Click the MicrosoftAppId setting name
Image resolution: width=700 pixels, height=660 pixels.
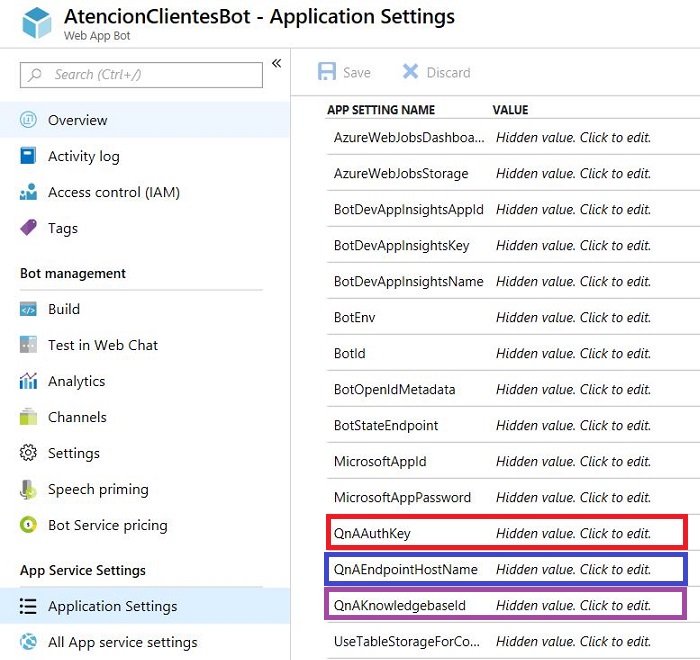click(x=380, y=462)
